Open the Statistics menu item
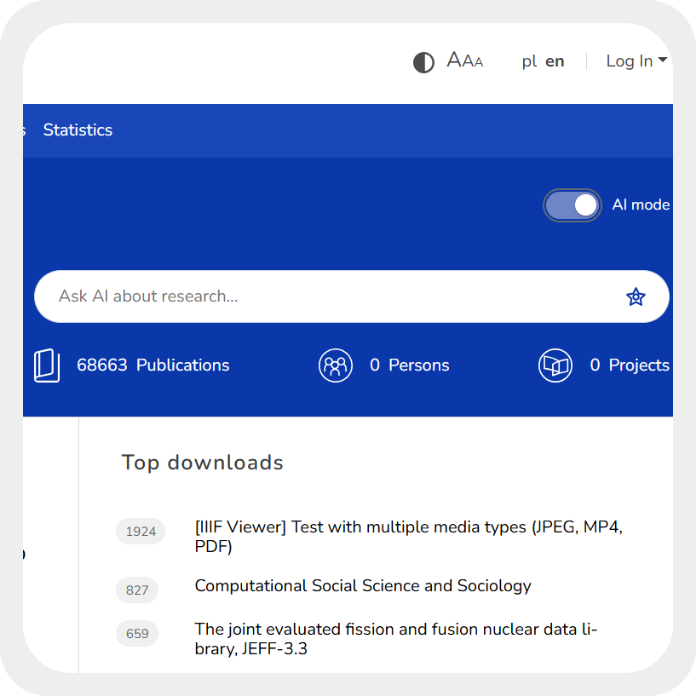696x696 pixels. pos(78,130)
